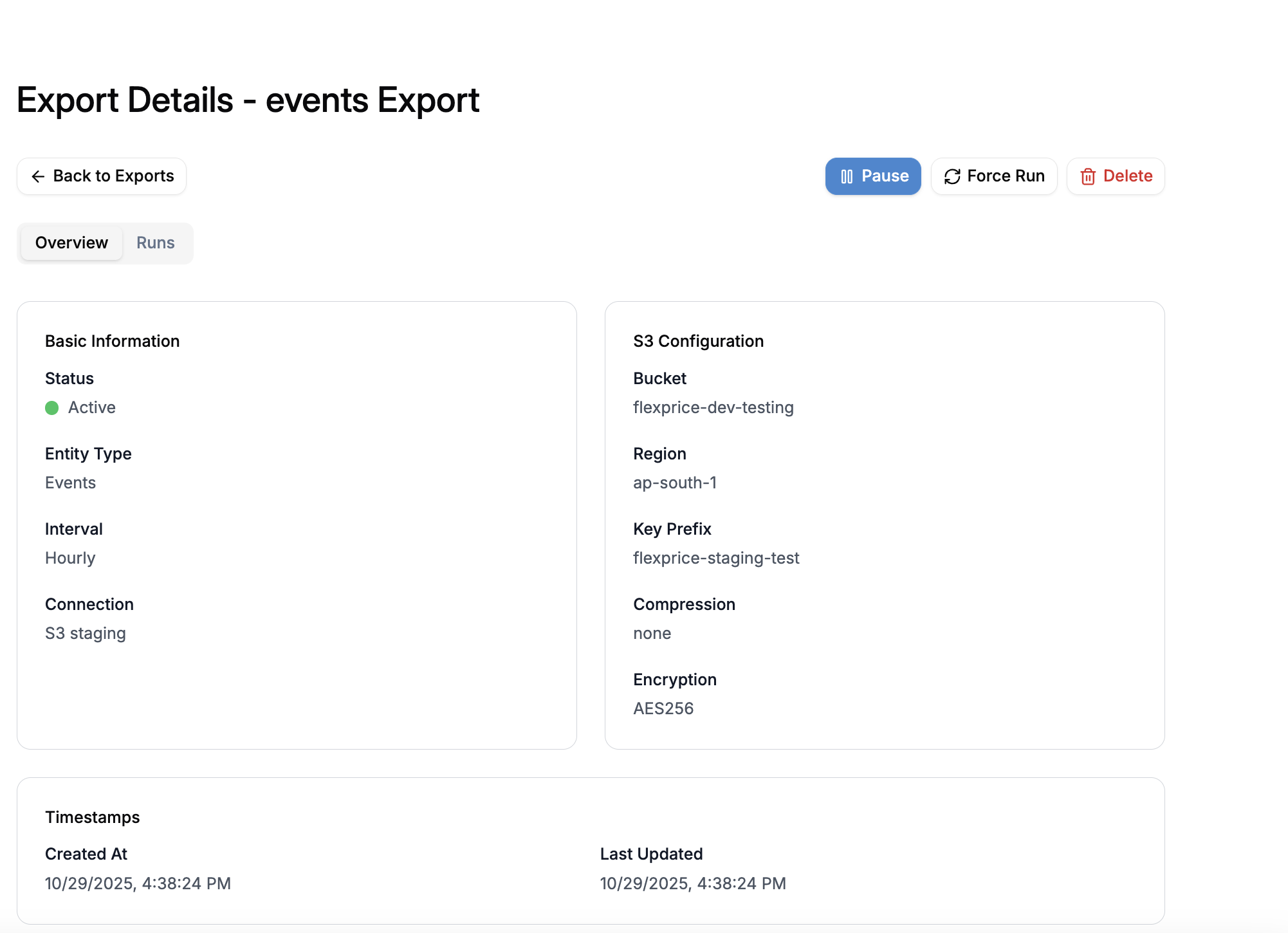
Task: Select the bucket name flexprice-dev-testing
Action: (713, 407)
